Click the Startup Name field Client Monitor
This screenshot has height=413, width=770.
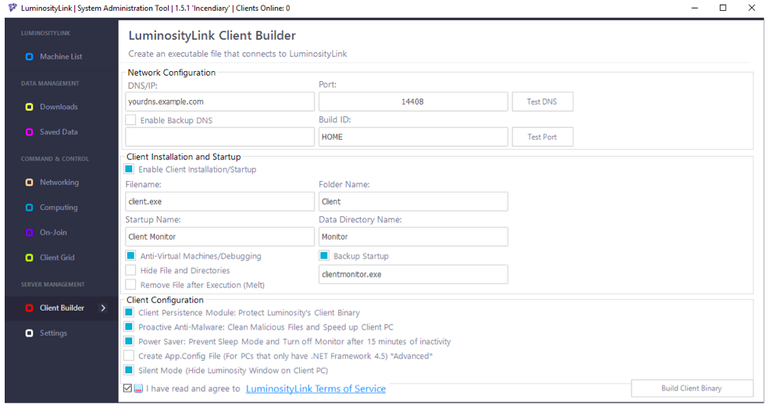[x=220, y=237]
